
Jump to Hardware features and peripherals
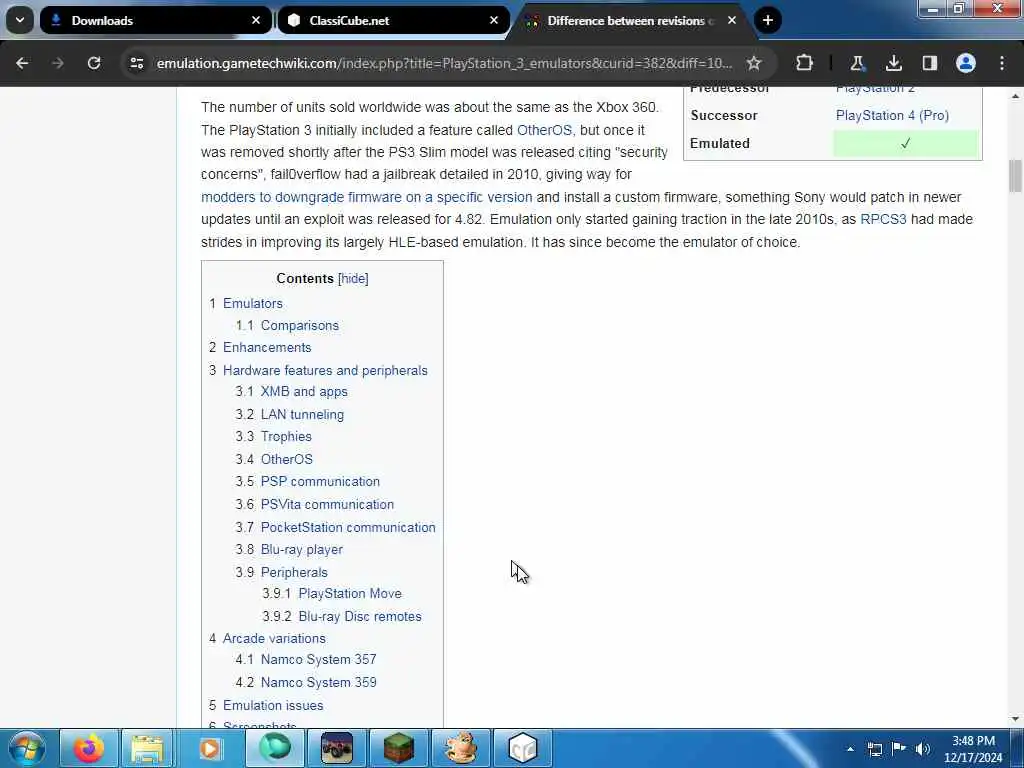(318, 370)
